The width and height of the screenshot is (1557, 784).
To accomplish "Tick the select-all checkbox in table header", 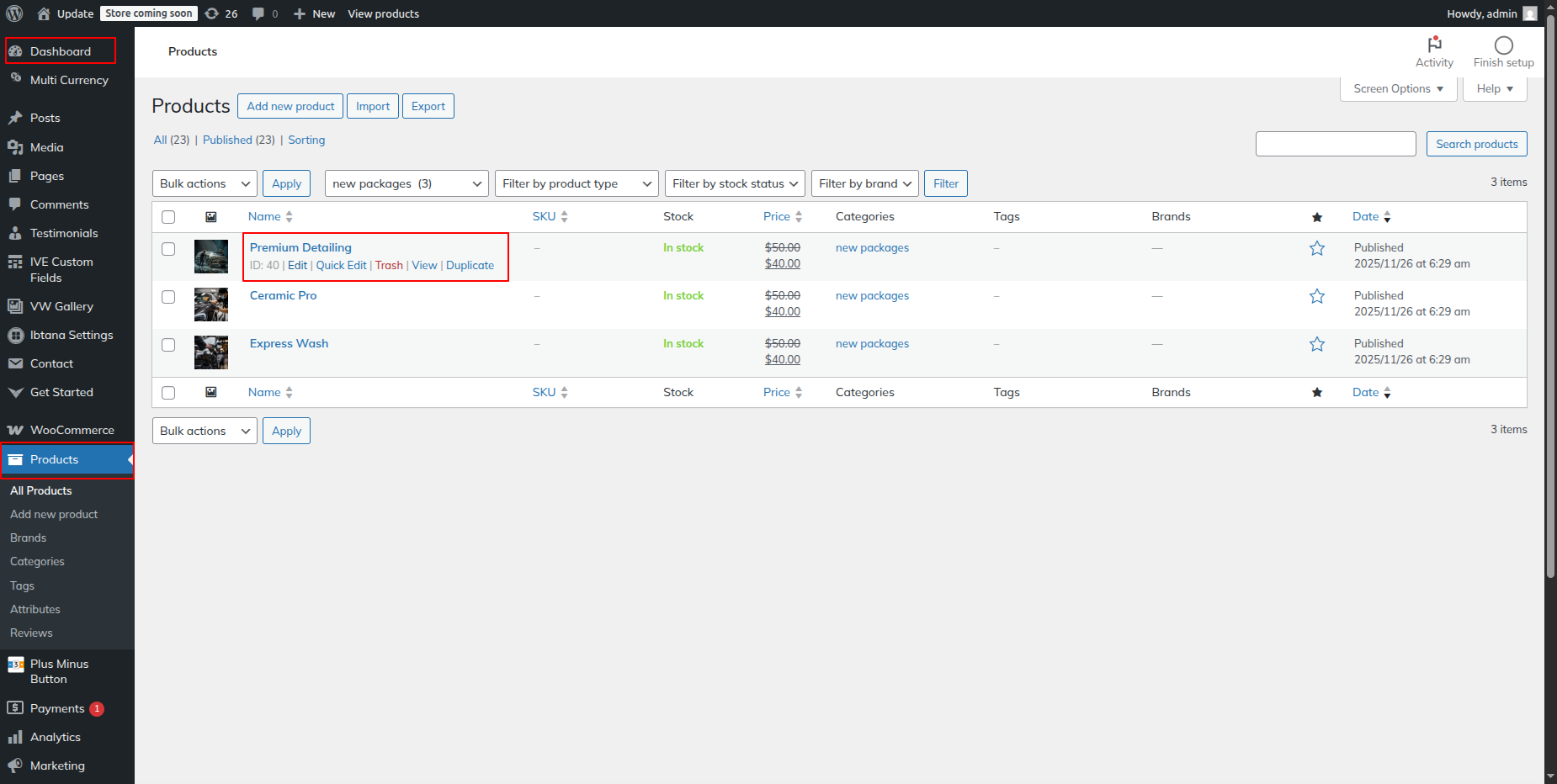I will (x=168, y=217).
